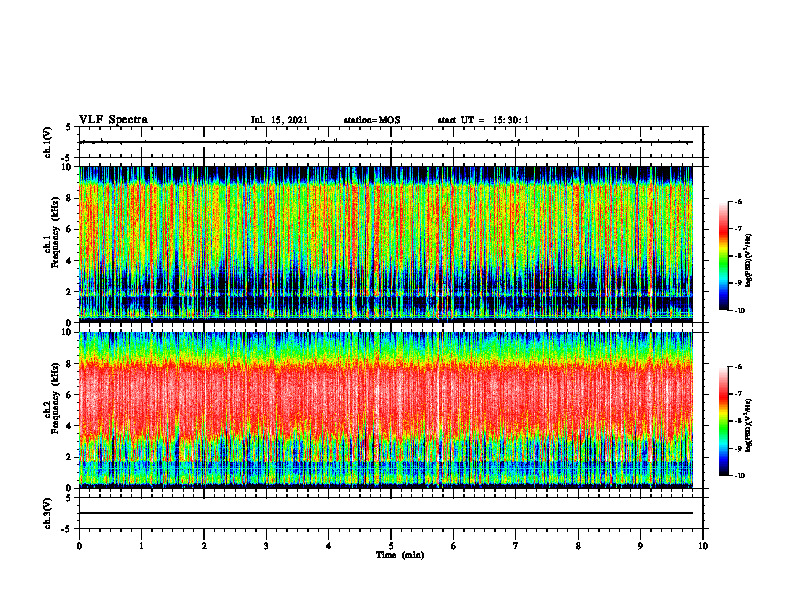
Task: Click time axis tick label "7"
Action: [516, 546]
